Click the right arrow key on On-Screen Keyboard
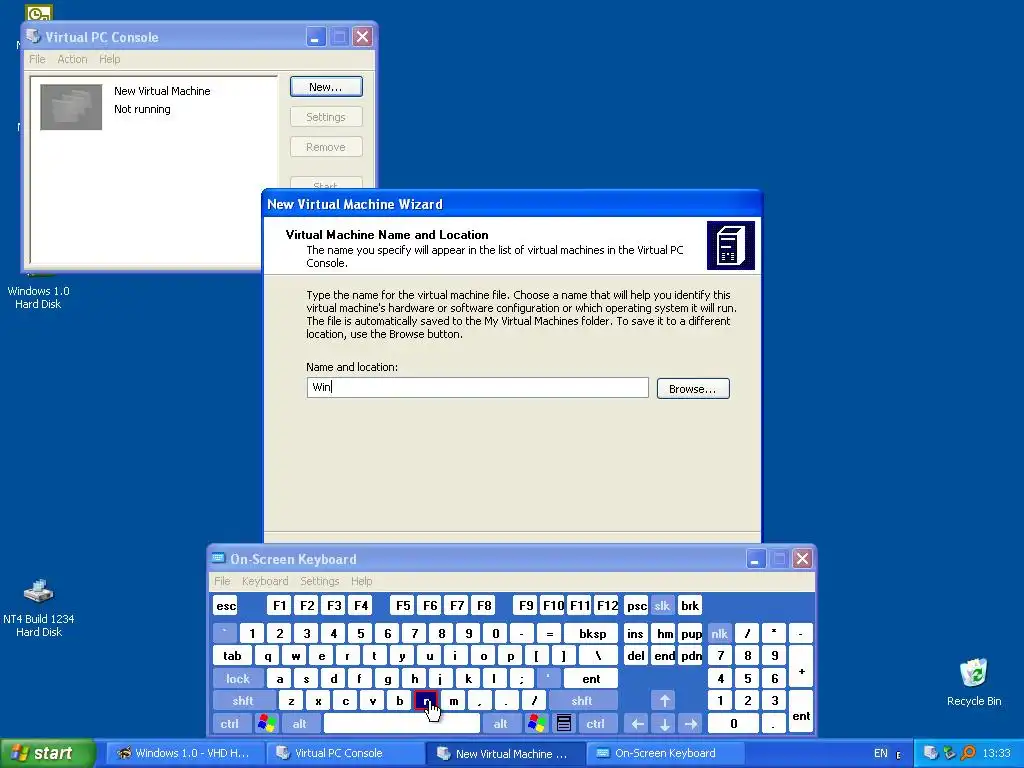The image size is (1024, 768). 691,723
